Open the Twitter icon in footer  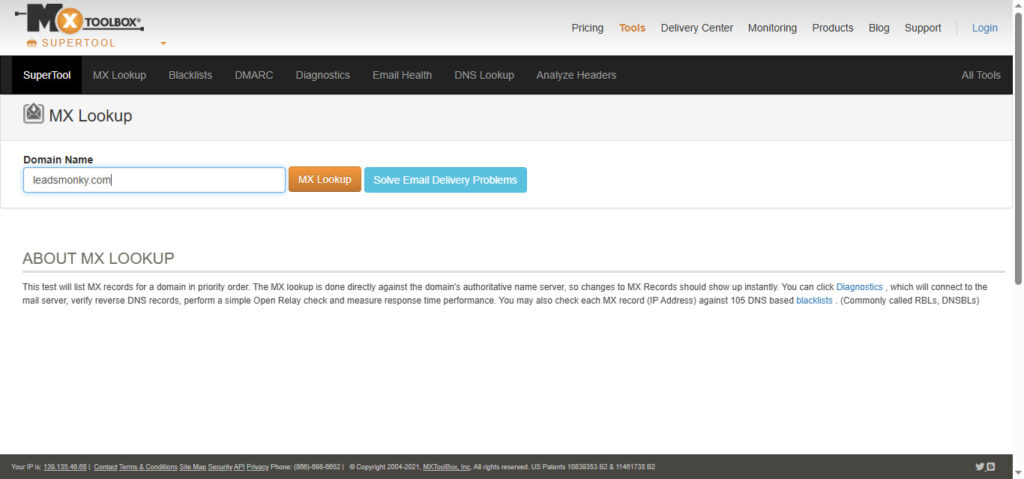point(979,467)
